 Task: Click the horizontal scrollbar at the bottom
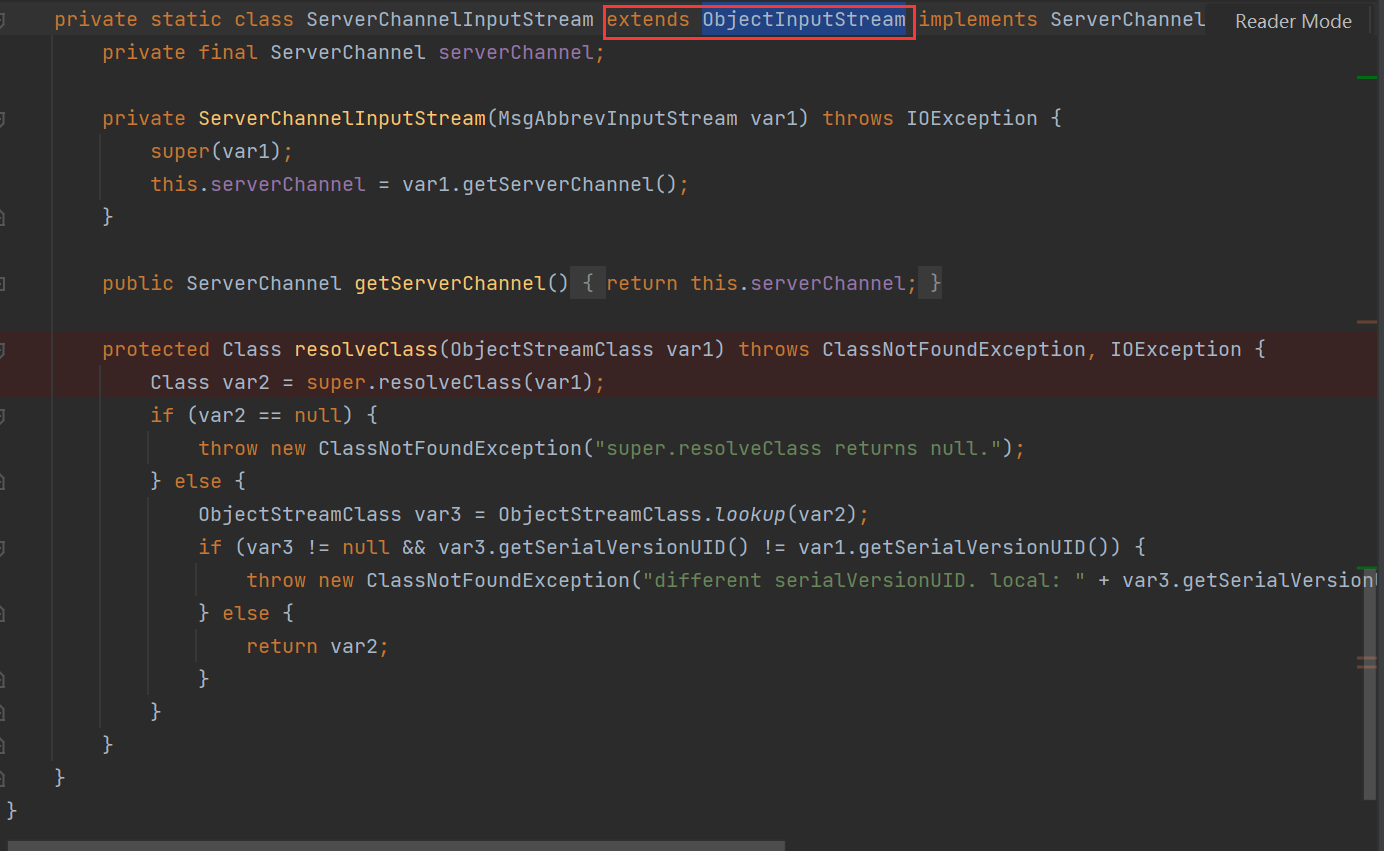pyautogui.click(x=397, y=845)
